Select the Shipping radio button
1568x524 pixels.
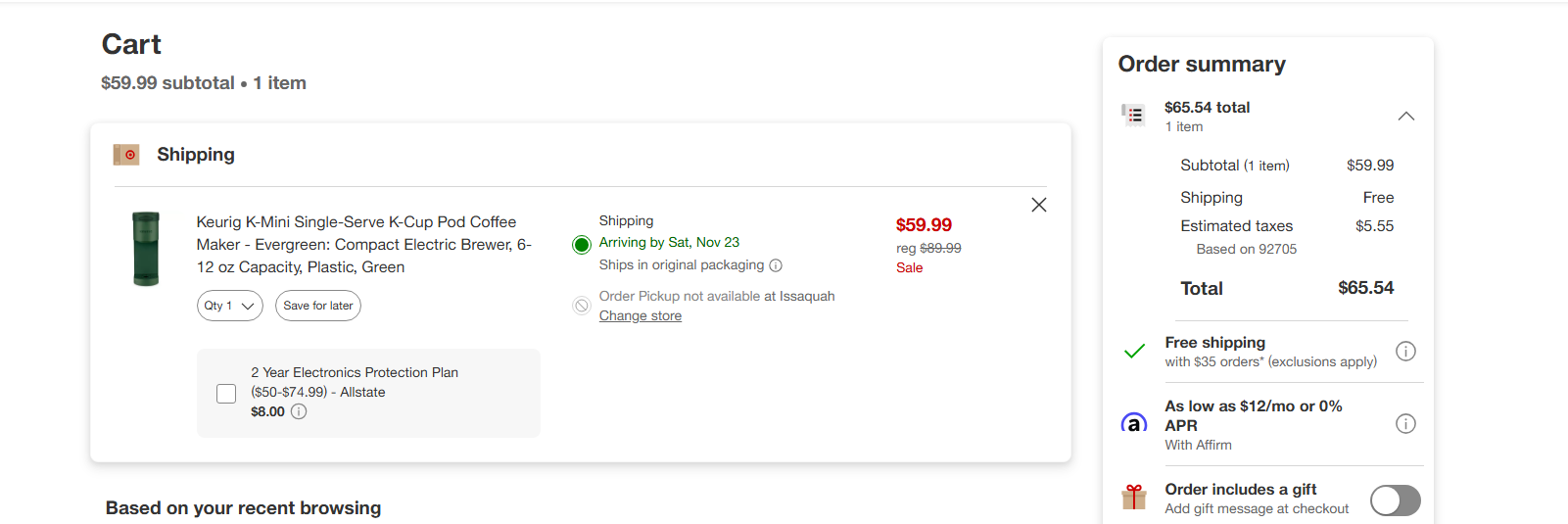tap(582, 244)
